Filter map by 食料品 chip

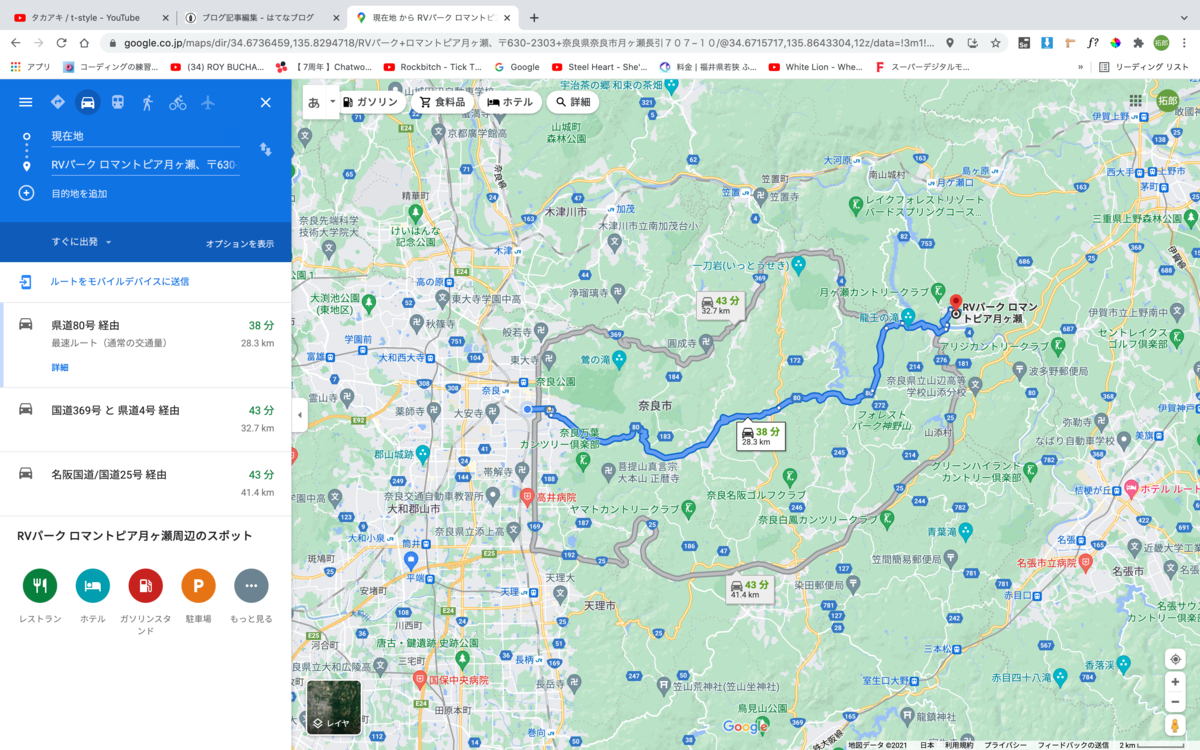[442, 102]
